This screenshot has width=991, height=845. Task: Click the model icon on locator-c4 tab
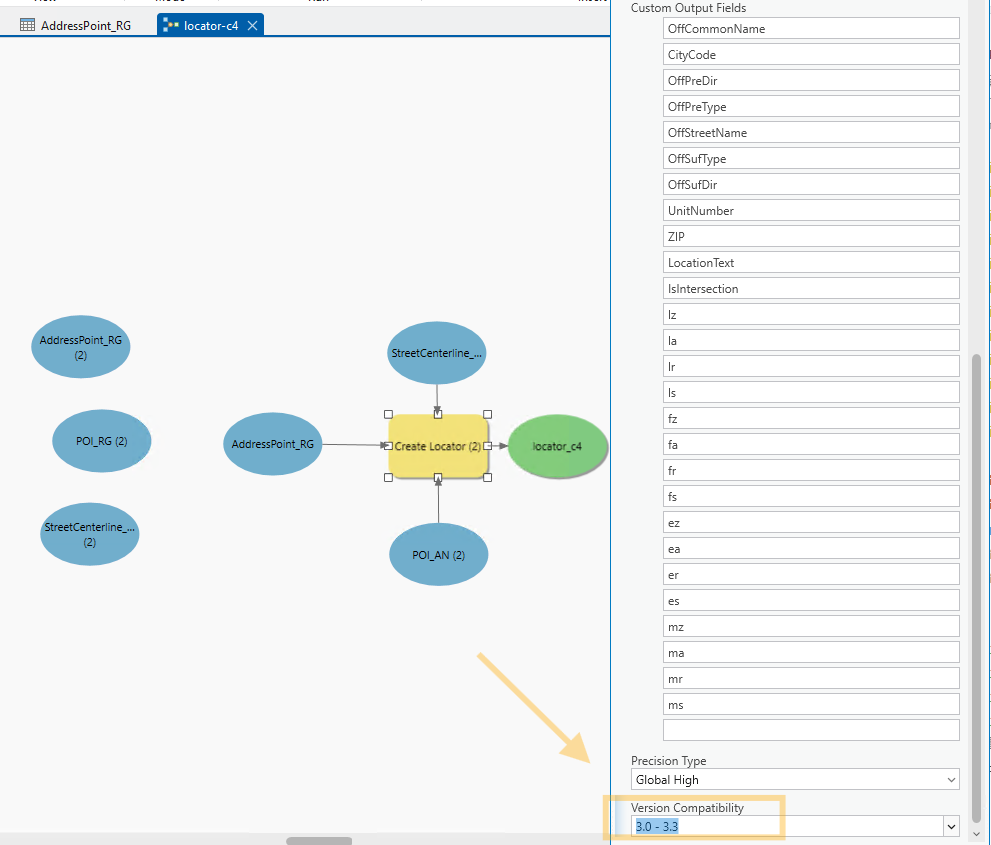(x=171, y=26)
